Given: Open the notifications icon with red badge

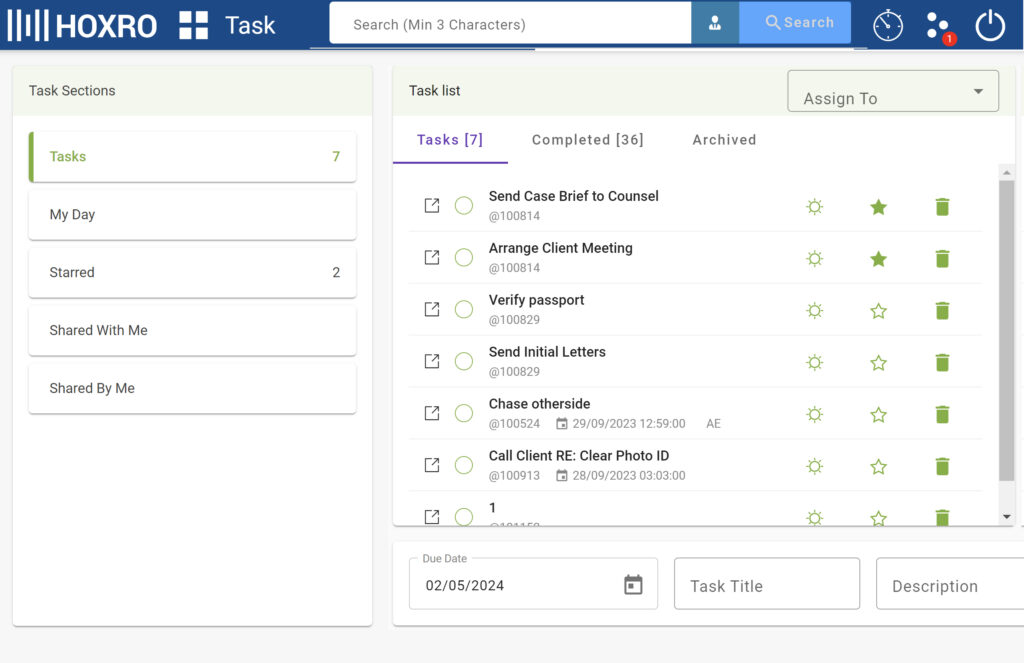Looking at the screenshot, I should [938, 26].
